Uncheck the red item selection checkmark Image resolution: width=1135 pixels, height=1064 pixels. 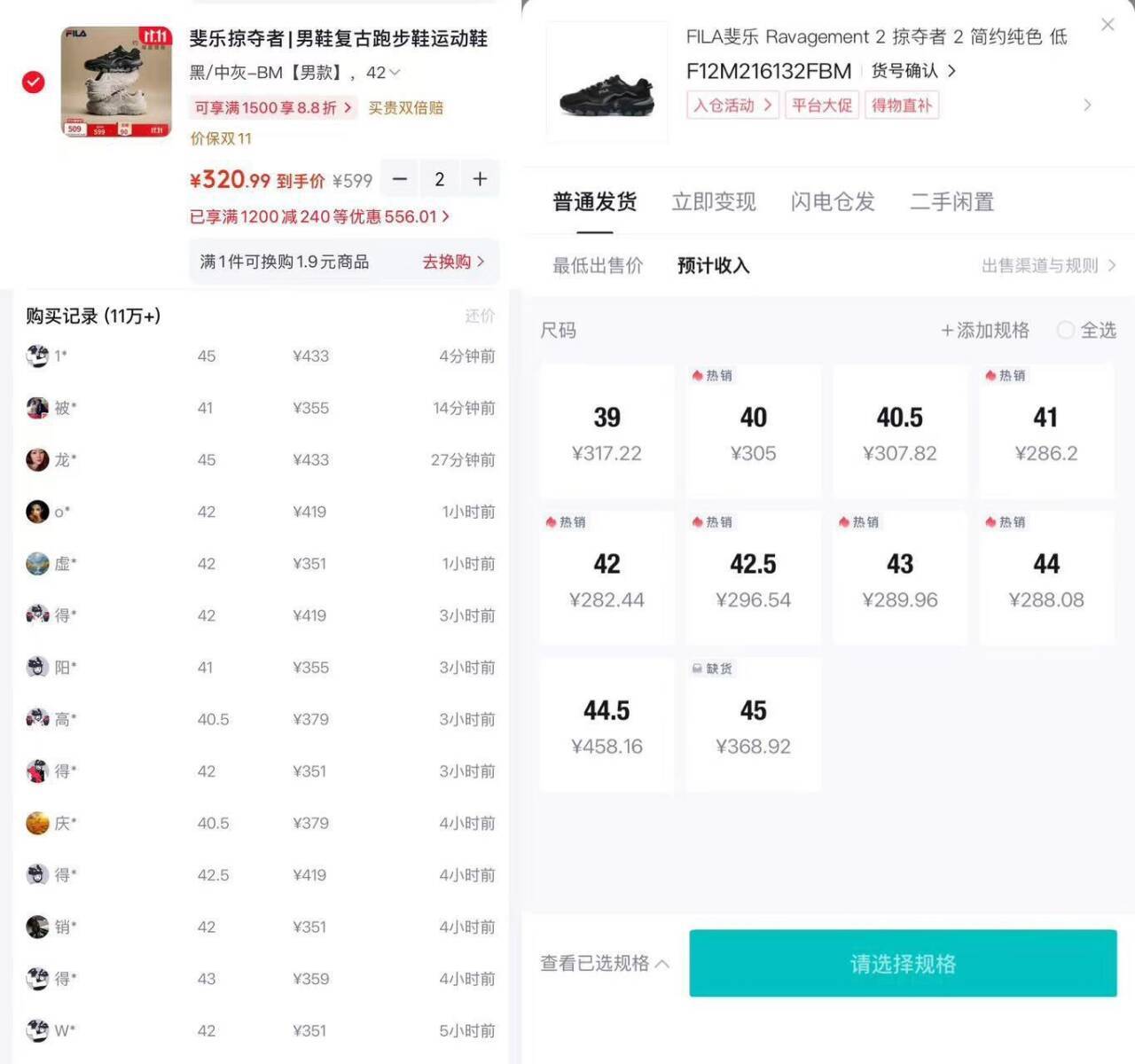click(34, 82)
